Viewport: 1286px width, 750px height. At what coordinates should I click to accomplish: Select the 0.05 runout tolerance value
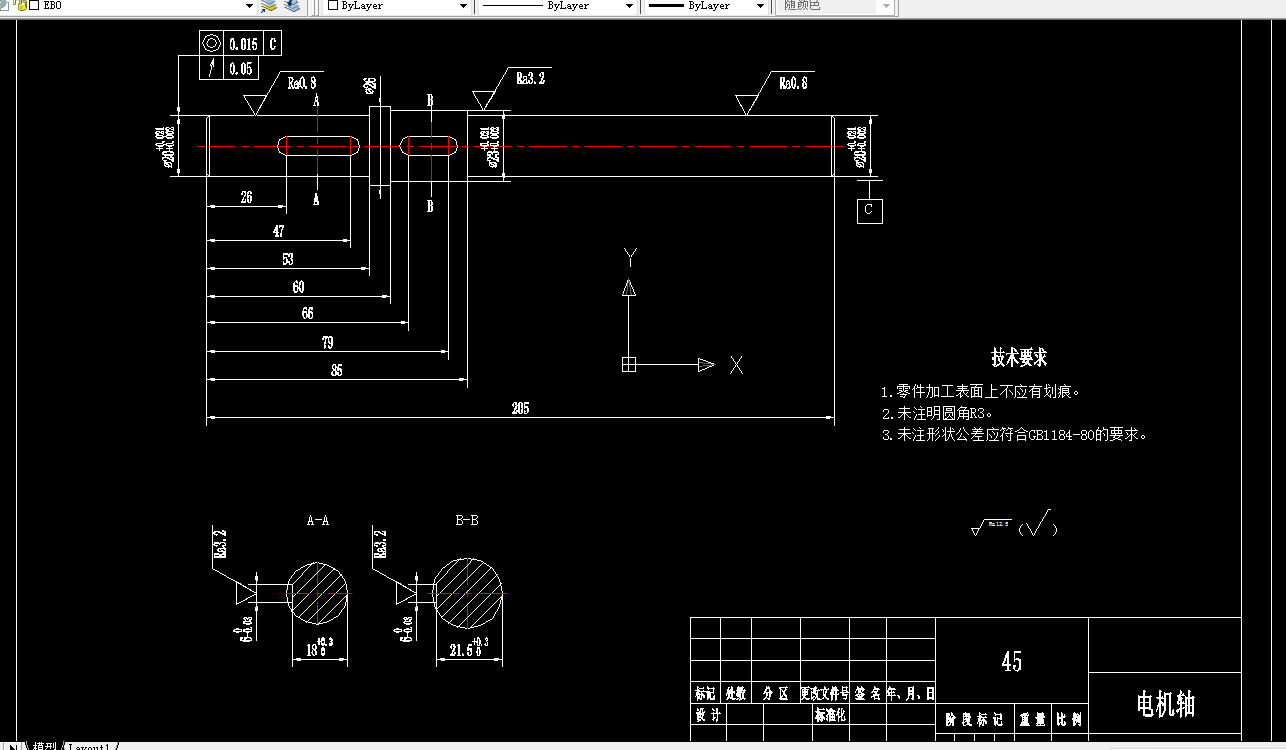pyautogui.click(x=241, y=69)
